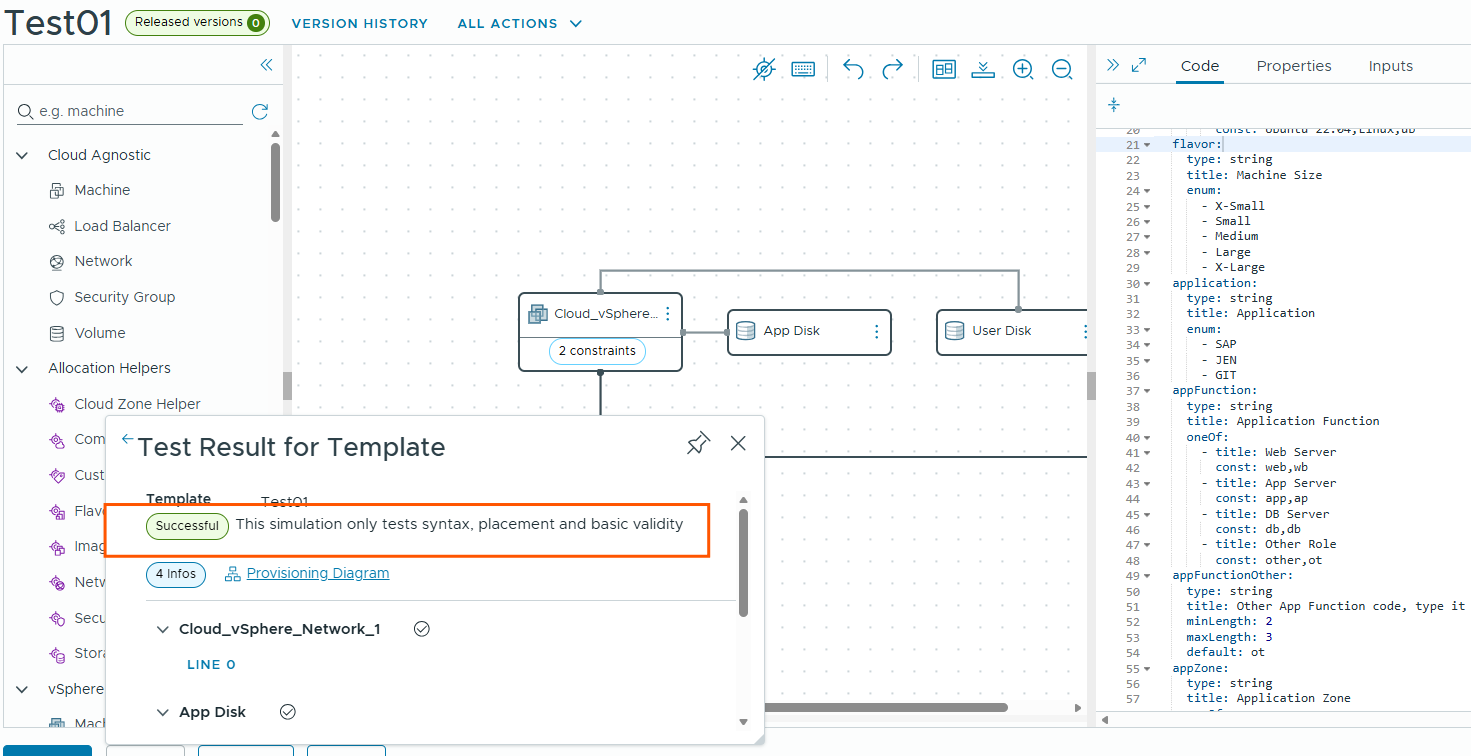Switch to the Inputs tab
1471x756 pixels.
coord(1390,66)
